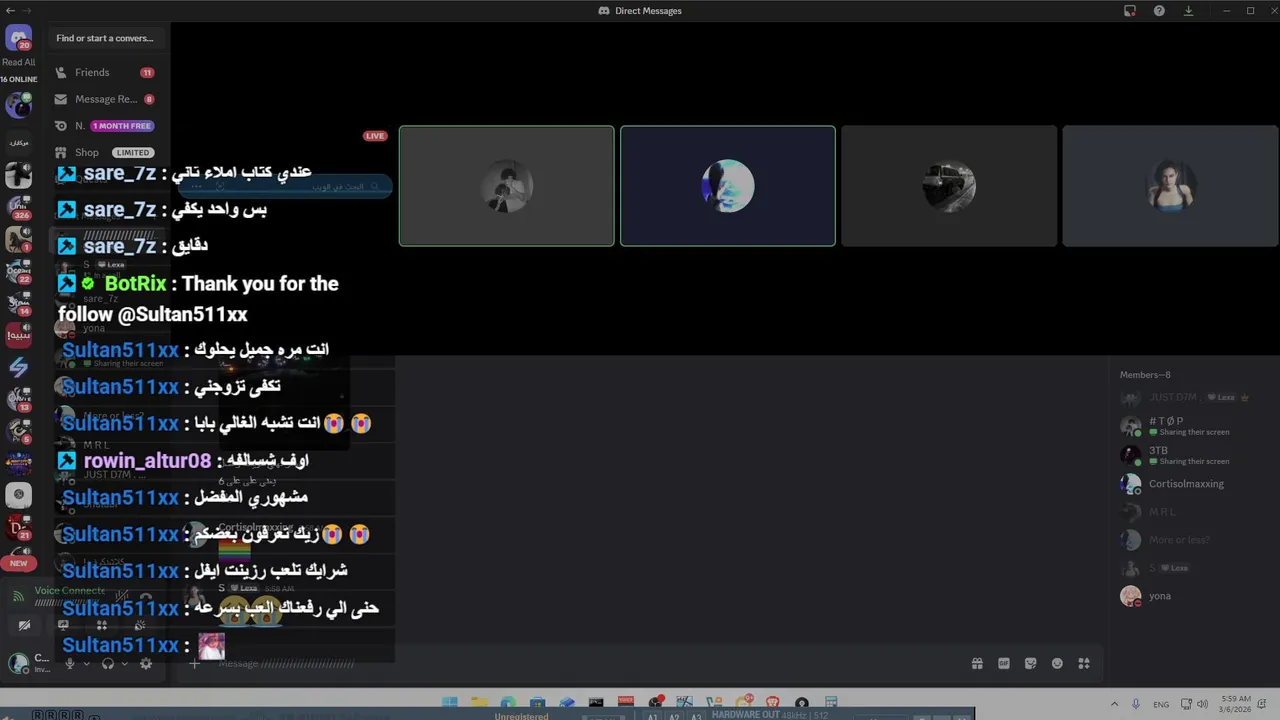Viewport: 1280px width, 720px height.
Task: Click the red NEW pill in server list
Action: coord(18,563)
